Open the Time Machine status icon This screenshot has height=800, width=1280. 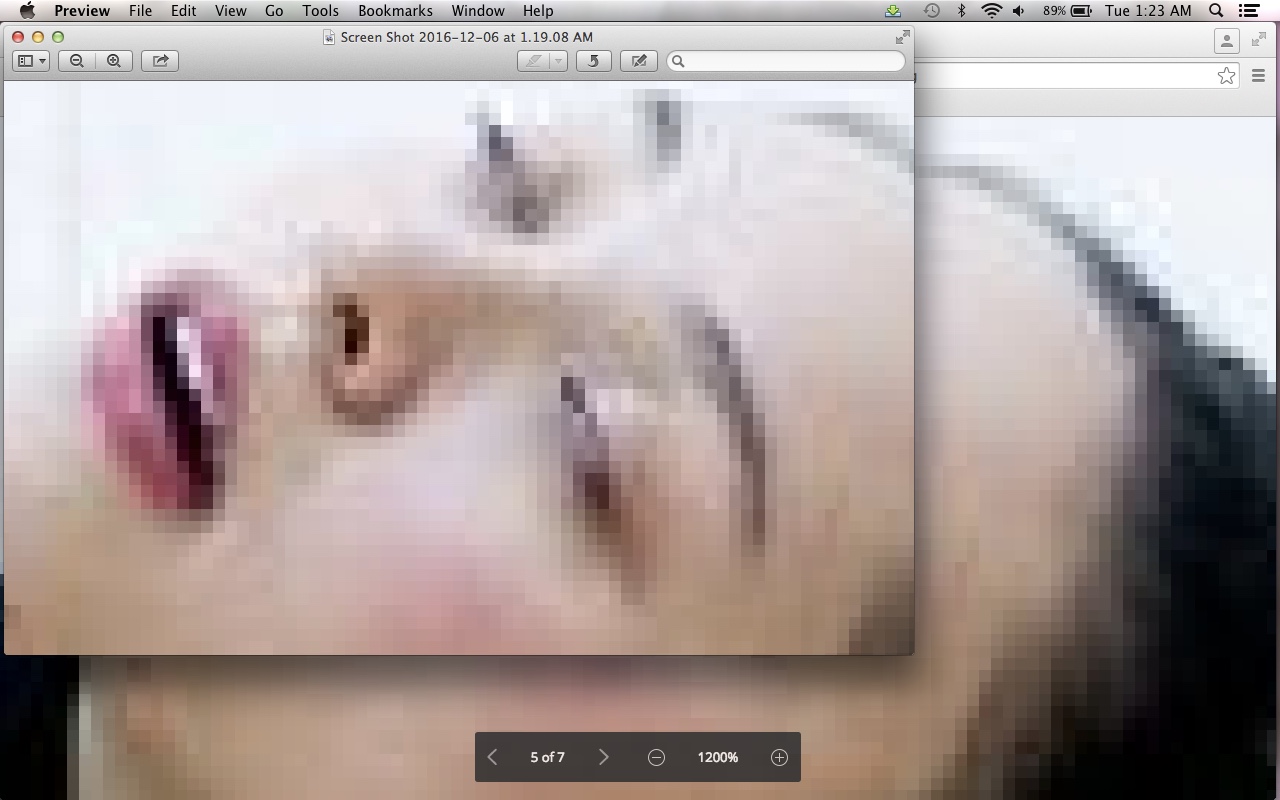931,11
